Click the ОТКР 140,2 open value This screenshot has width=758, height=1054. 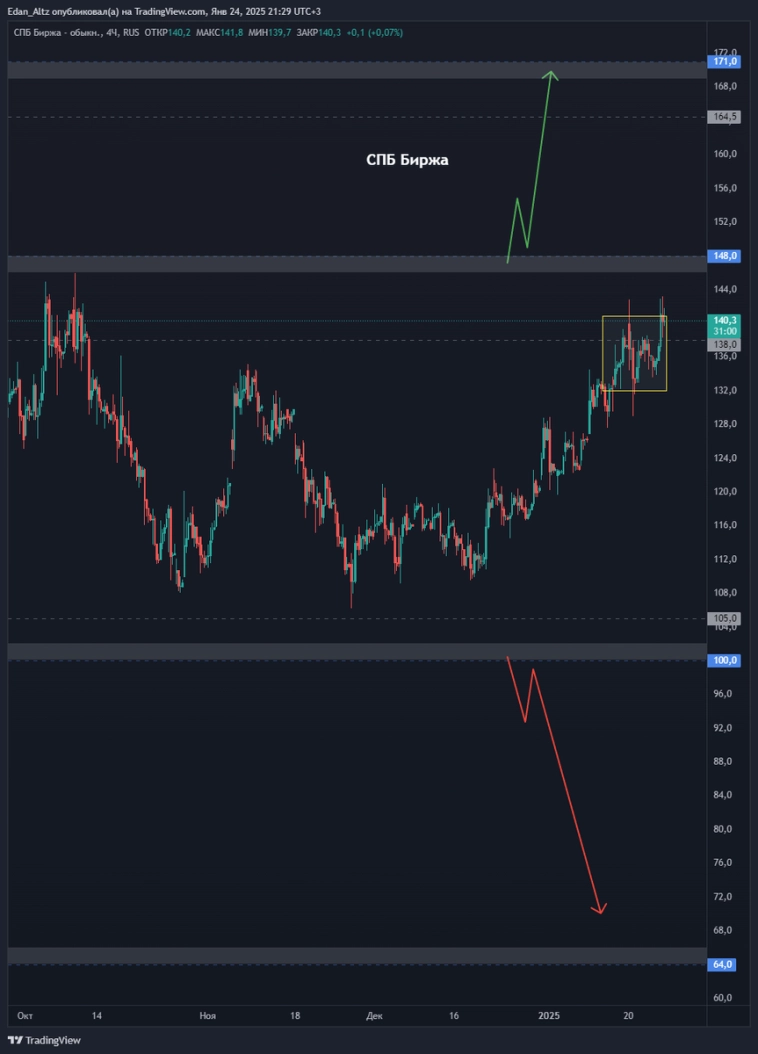tap(168, 32)
